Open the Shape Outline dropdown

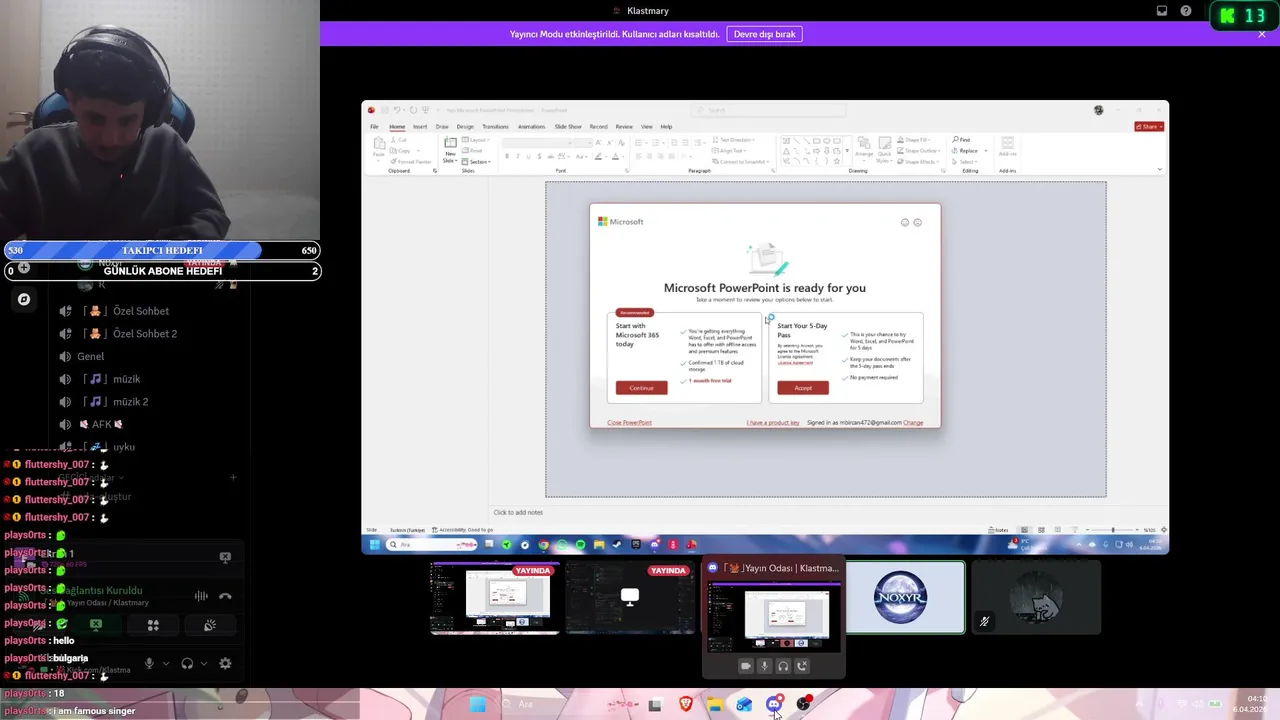coord(919,151)
